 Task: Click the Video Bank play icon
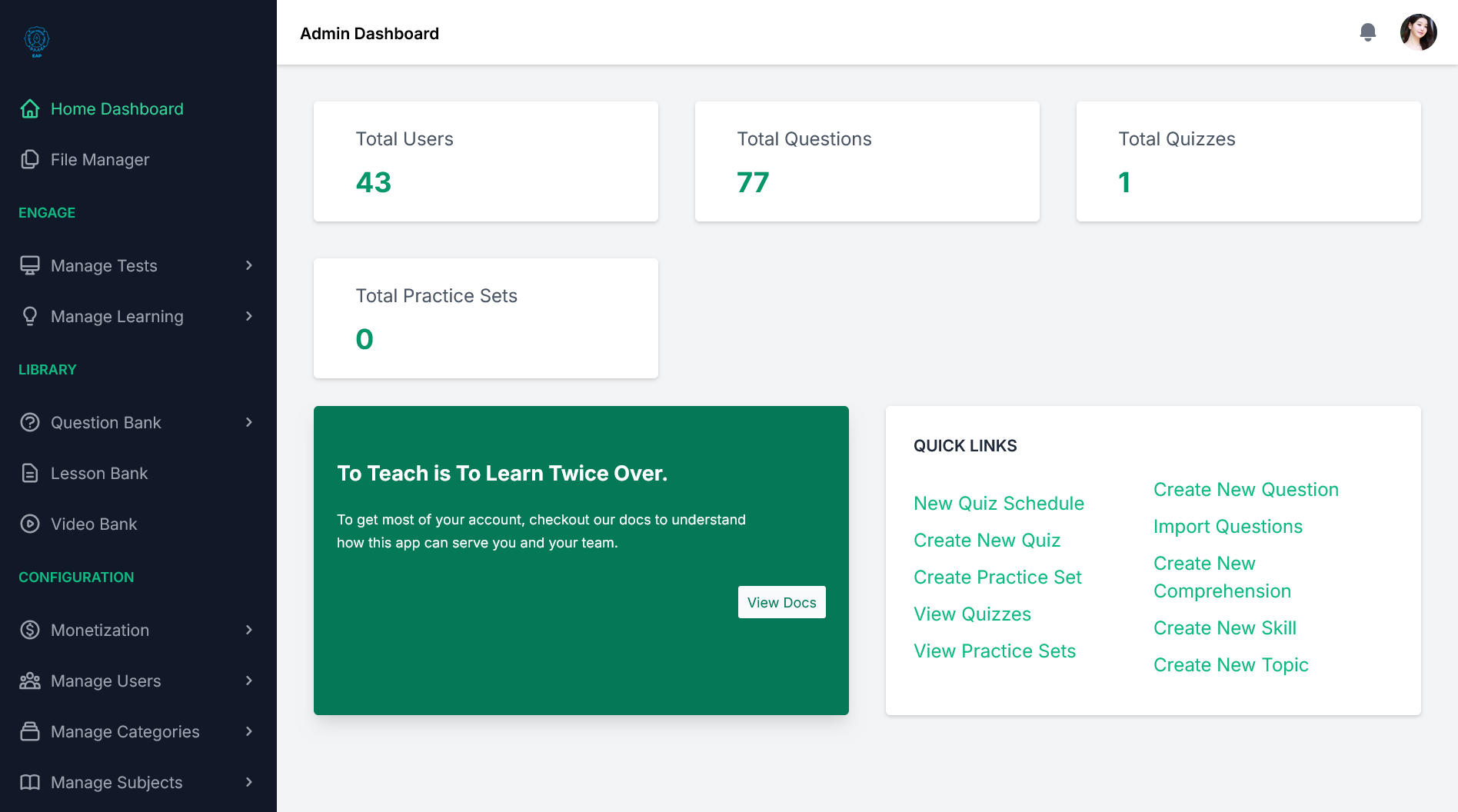30,524
